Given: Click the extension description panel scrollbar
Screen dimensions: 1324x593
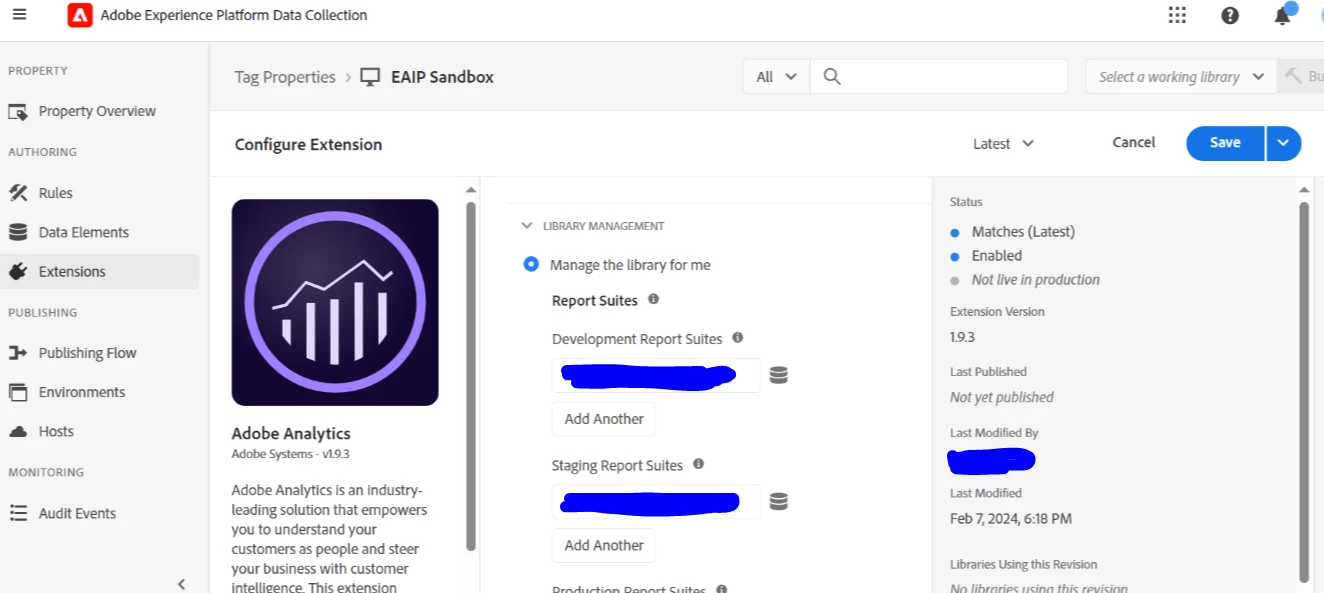Looking at the screenshot, I should click(471, 375).
